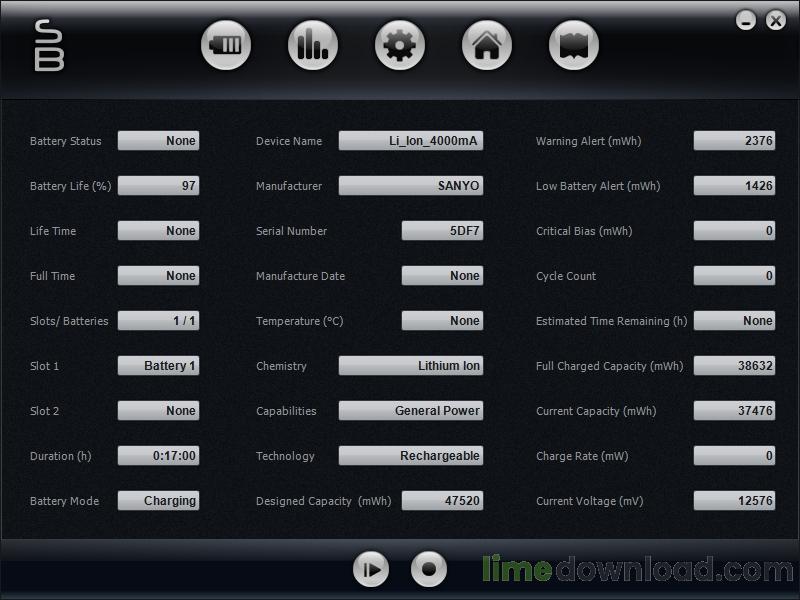Image resolution: width=800 pixels, height=600 pixels.
Task: Click the SB logo in top-left corner
Action: [x=49, y=46]
